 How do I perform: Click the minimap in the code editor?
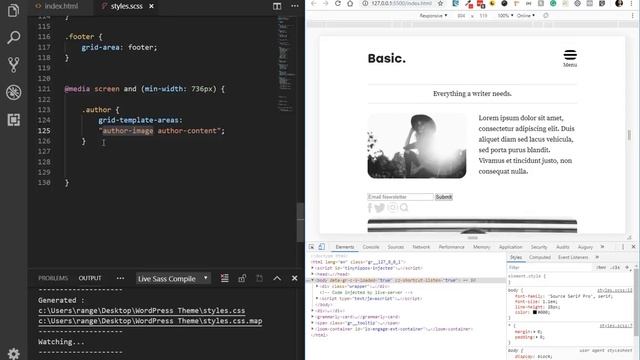[286, 63]
